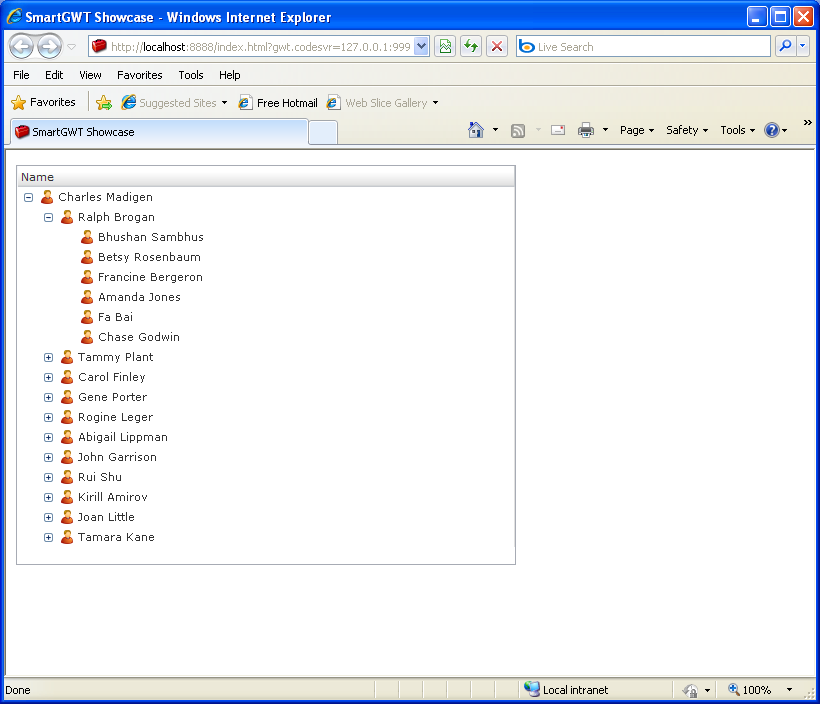This screenshot has height=704, width=820.
Task: Click the Back navigation arrow
Action: point(22,46)
